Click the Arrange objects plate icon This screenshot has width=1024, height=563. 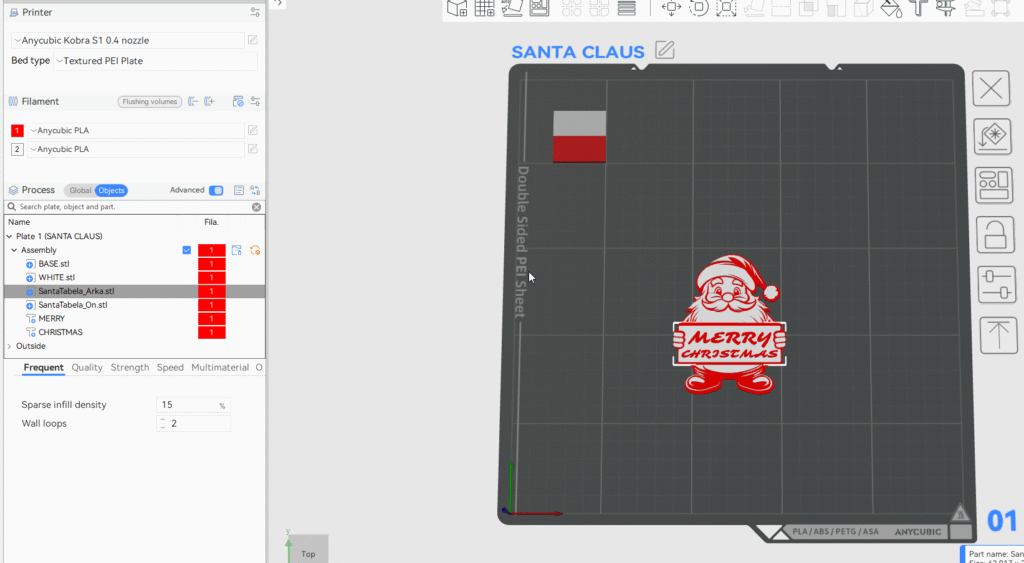(991, 186)
